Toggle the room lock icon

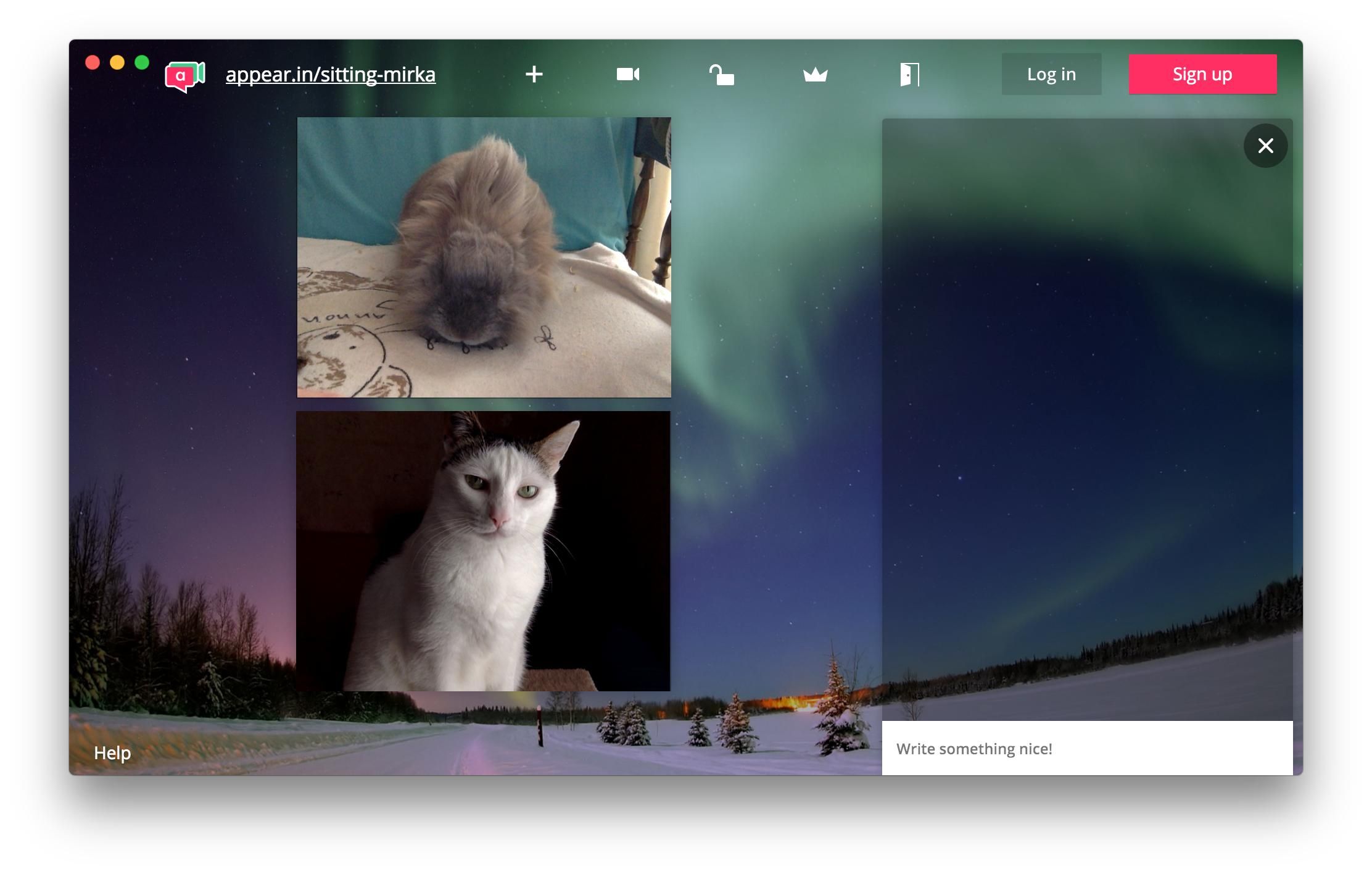(721, 75)
